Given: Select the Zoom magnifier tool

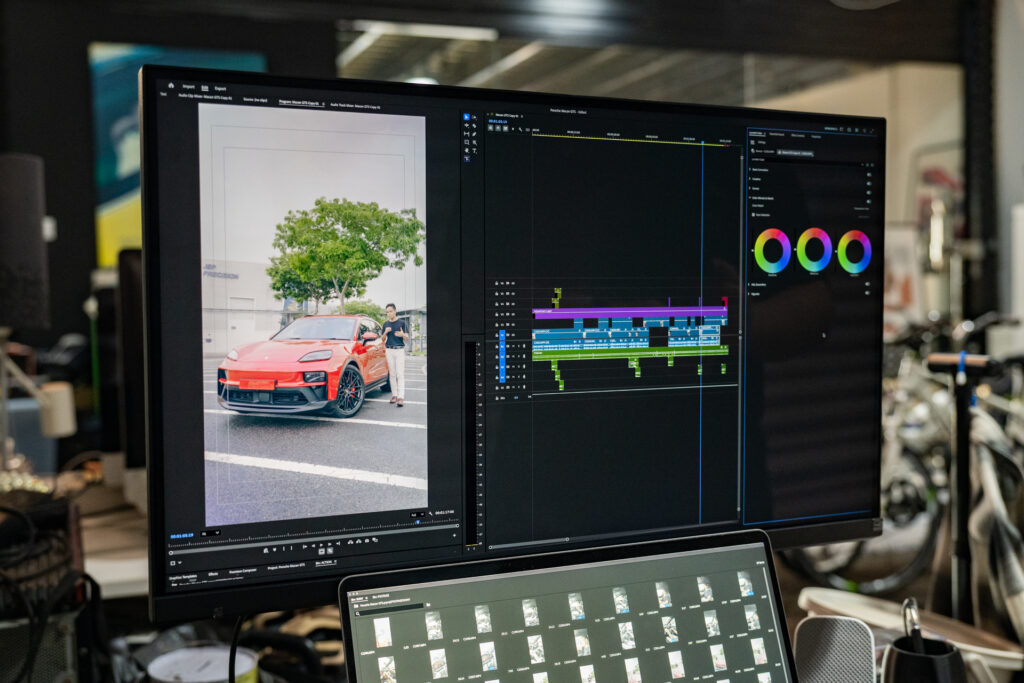Looking at the screenshot, I should point(474,142).
